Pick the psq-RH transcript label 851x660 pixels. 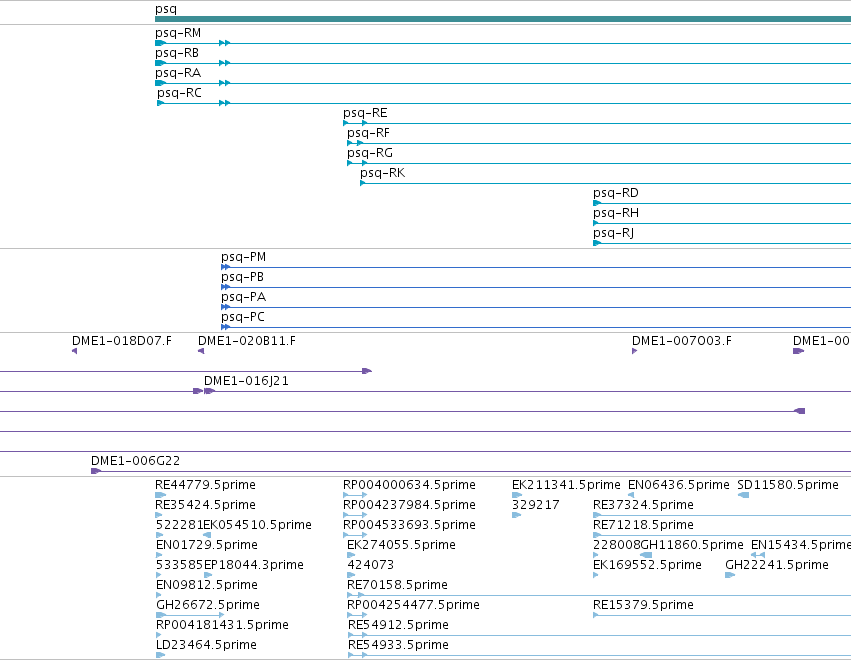[615, 213]
